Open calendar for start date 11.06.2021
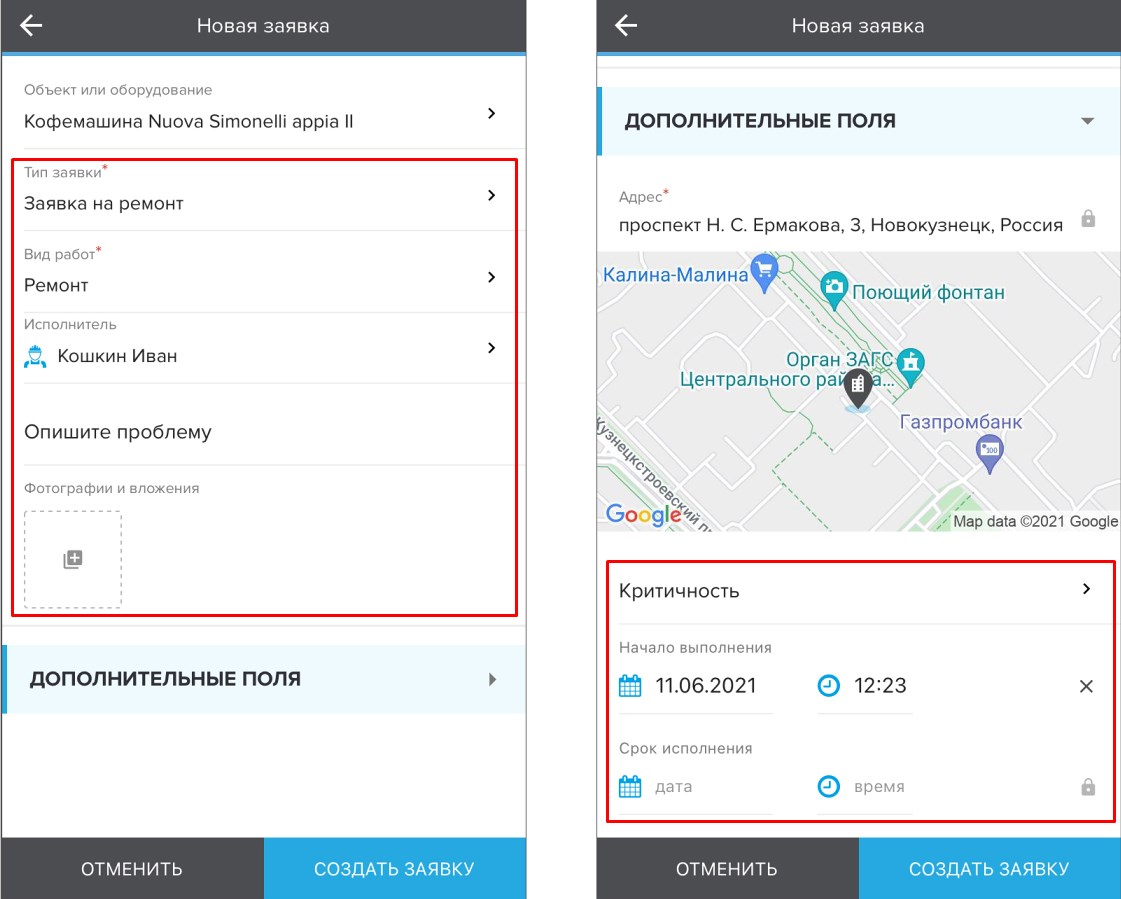Screen dimensions: 1121x899 tap(630, 686)
